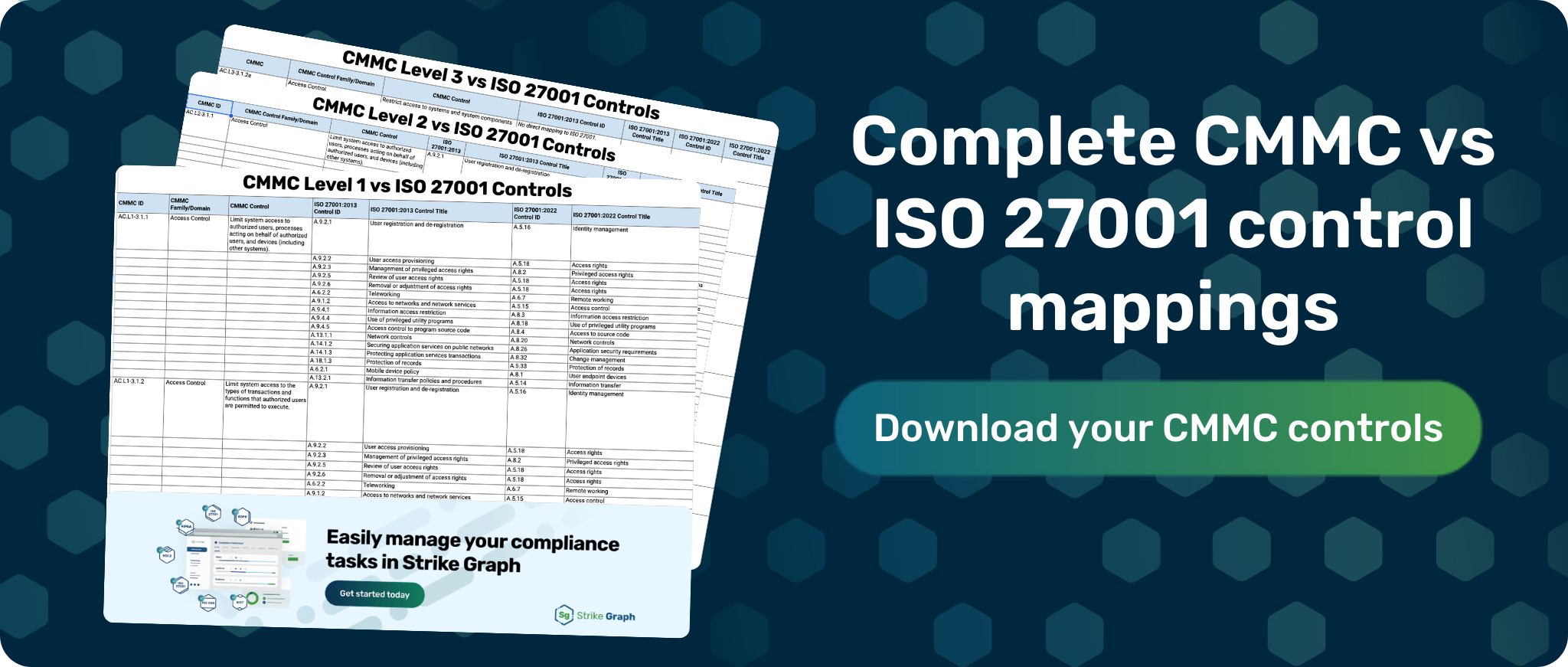
Task: Click the NIST hexagon badge
Action: 240,603
